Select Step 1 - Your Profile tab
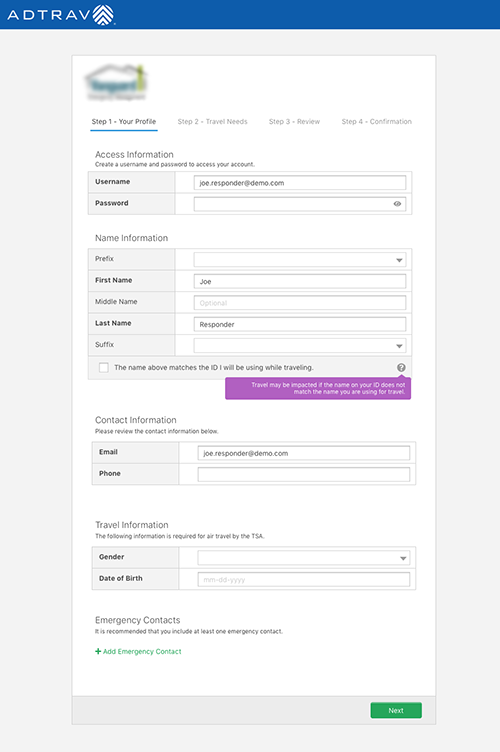The image size is (500, 752). pyautogui.click(x=124, y=122)
